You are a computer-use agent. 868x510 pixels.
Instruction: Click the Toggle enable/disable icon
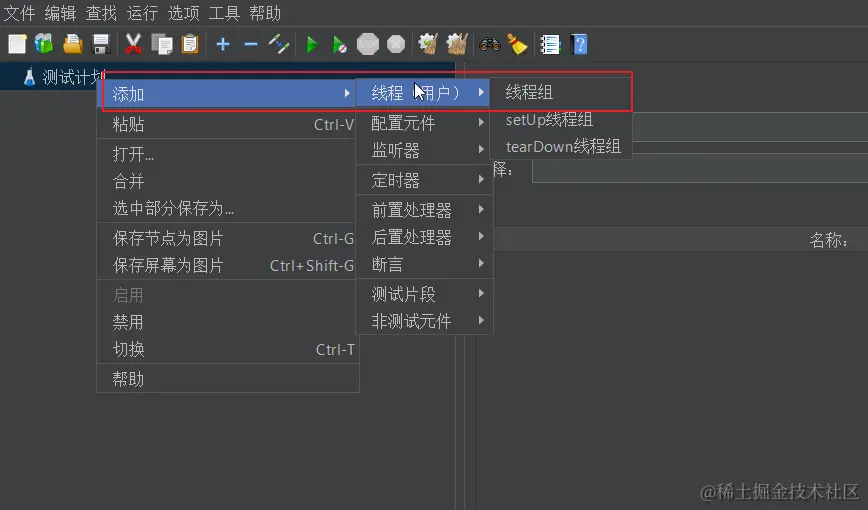[x=279, y=44]
